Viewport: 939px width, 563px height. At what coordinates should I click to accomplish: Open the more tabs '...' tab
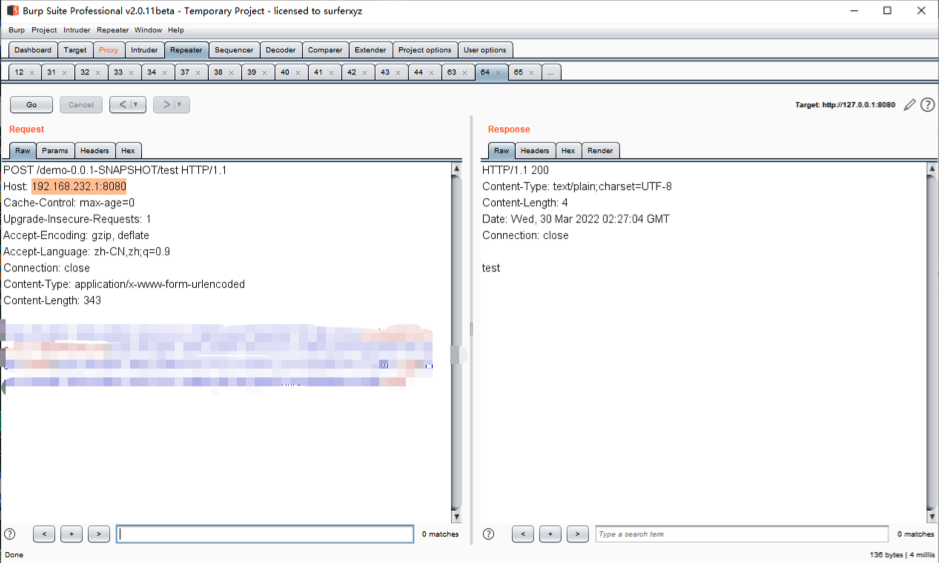pos(551,72)
